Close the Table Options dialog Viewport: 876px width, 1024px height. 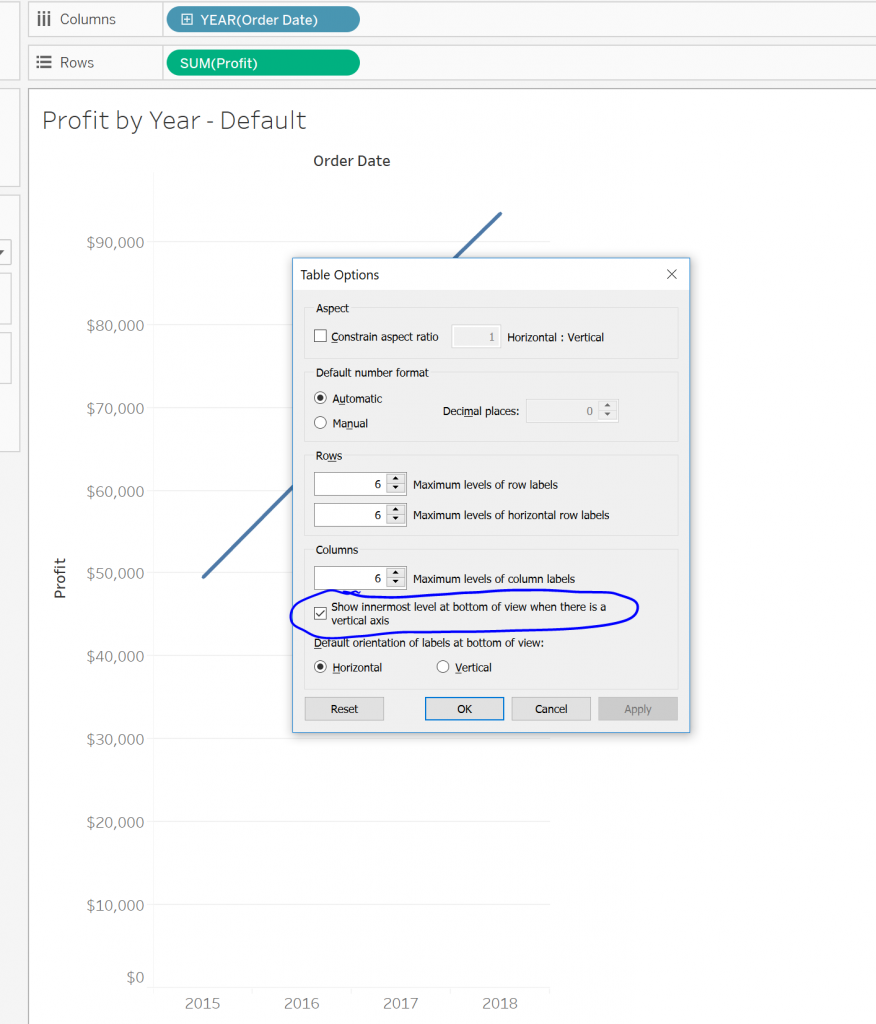click(x=671, y=274)
